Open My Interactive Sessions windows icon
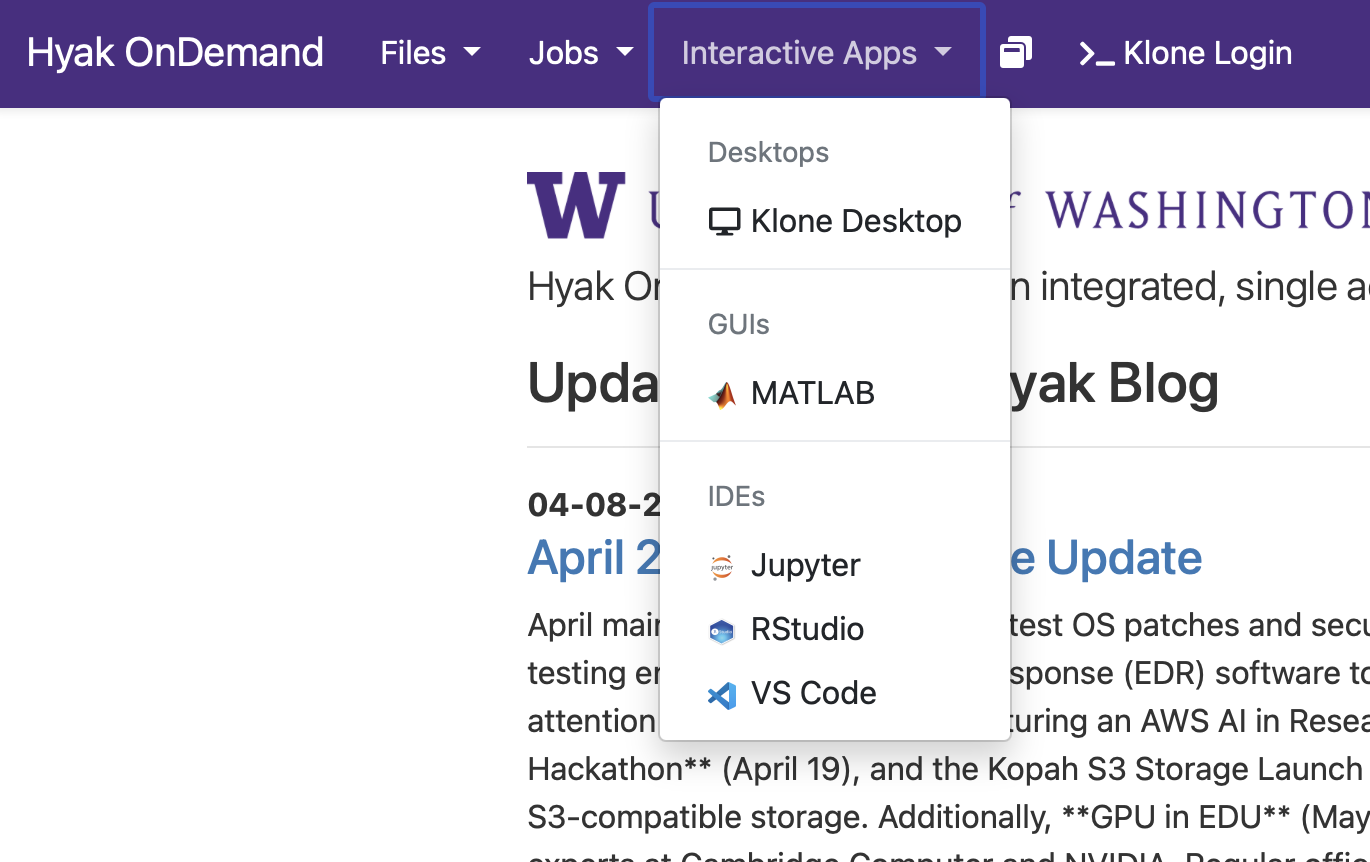 tap(1016, 53)
